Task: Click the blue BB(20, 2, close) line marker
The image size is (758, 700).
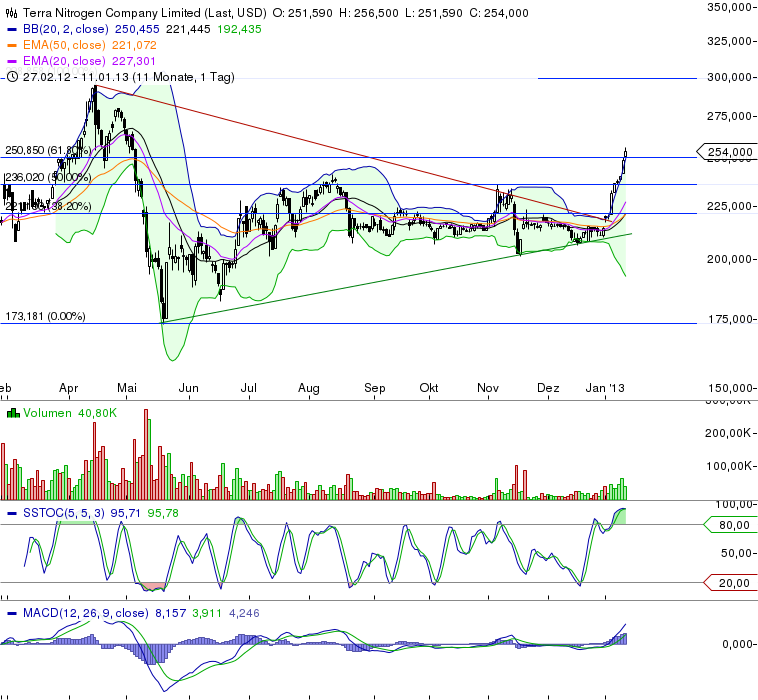Action: 12,30
